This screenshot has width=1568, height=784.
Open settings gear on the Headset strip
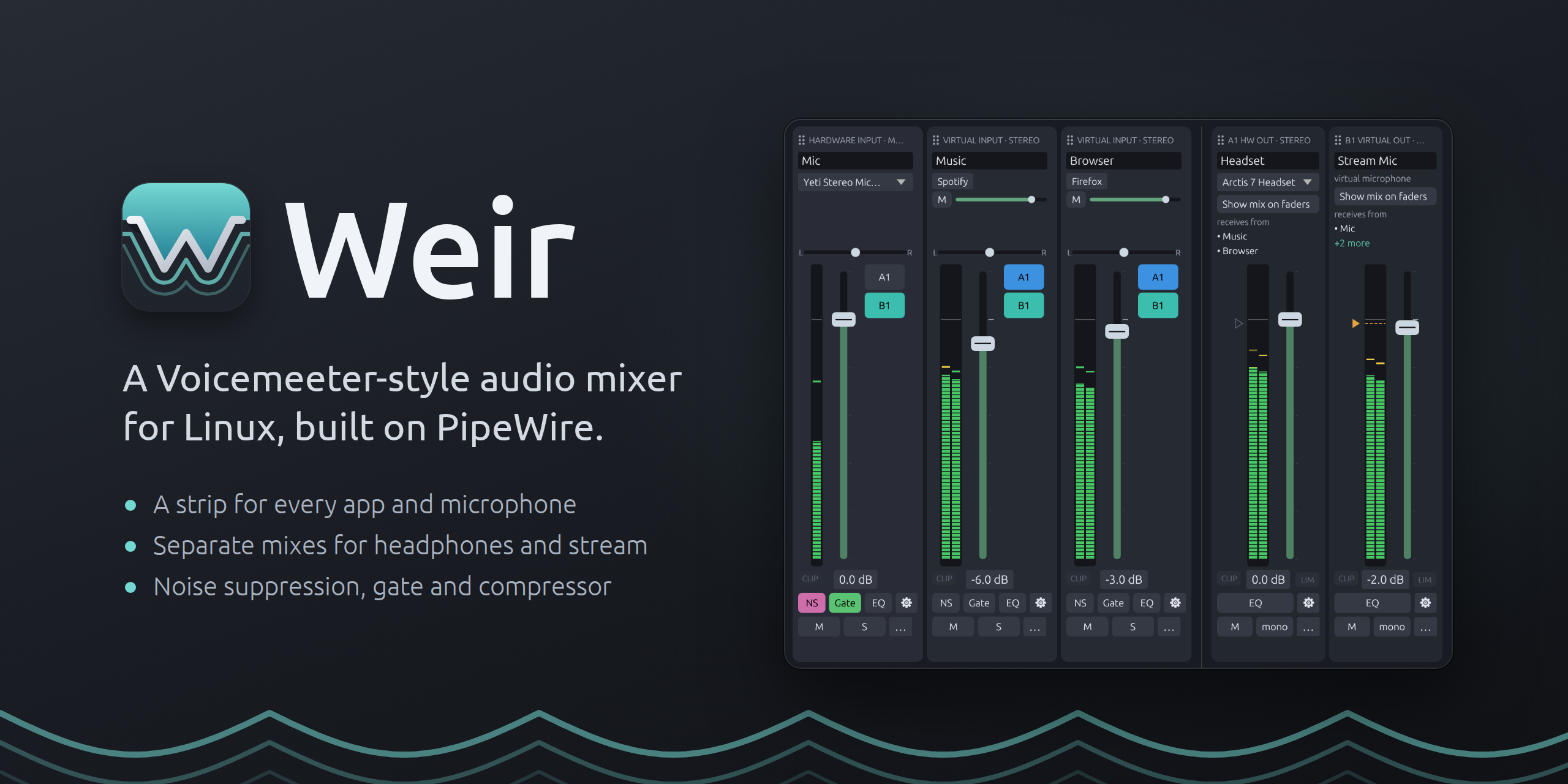pyautogui.click(x=1308, y=603)
